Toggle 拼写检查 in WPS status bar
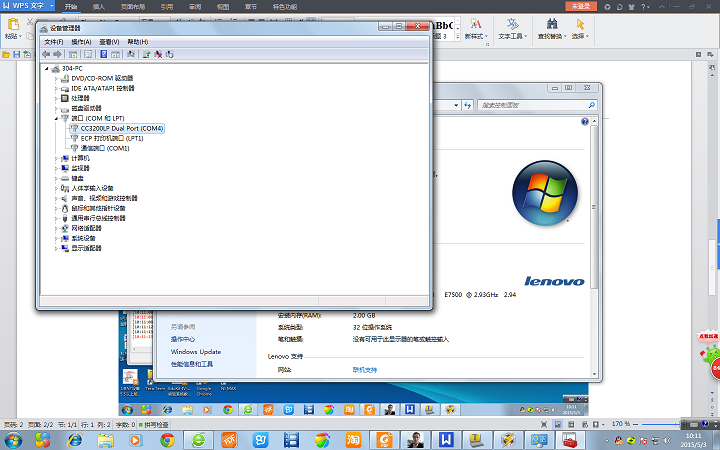Screen dimensions: 720x450 [x=154, y=425]
